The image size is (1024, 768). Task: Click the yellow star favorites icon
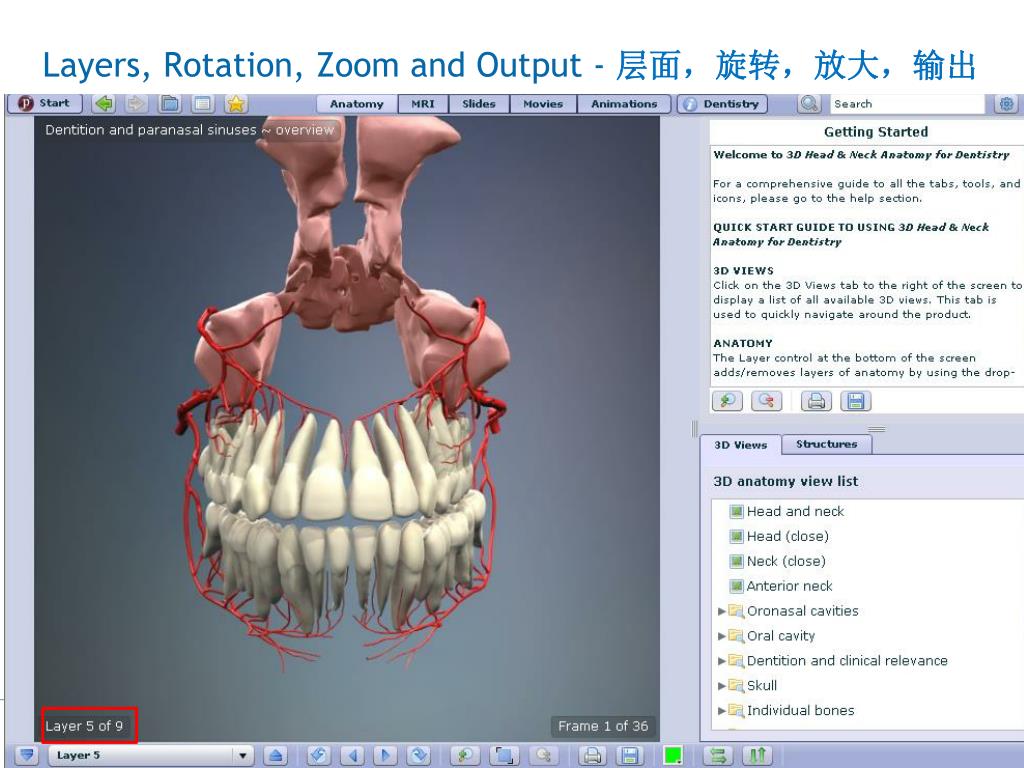(x=235, y=103)
